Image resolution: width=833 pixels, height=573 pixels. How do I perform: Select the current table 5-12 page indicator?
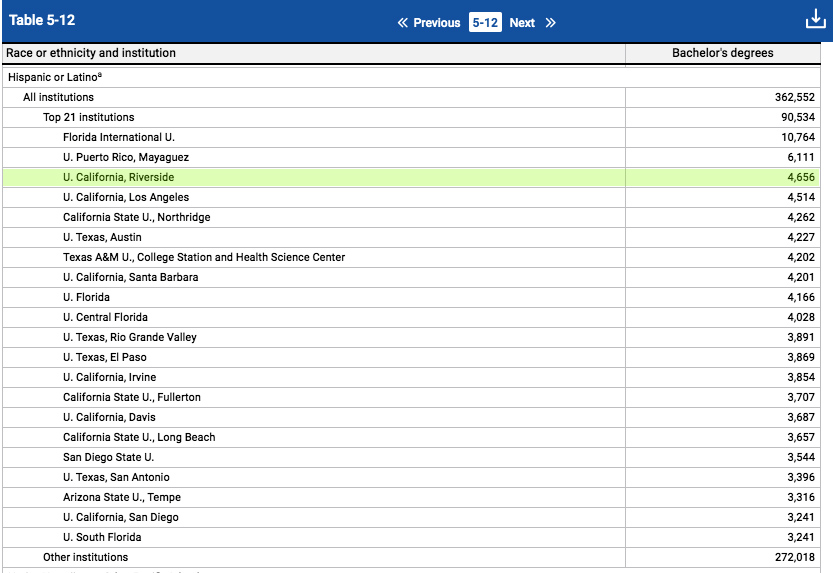coord(485,23)
